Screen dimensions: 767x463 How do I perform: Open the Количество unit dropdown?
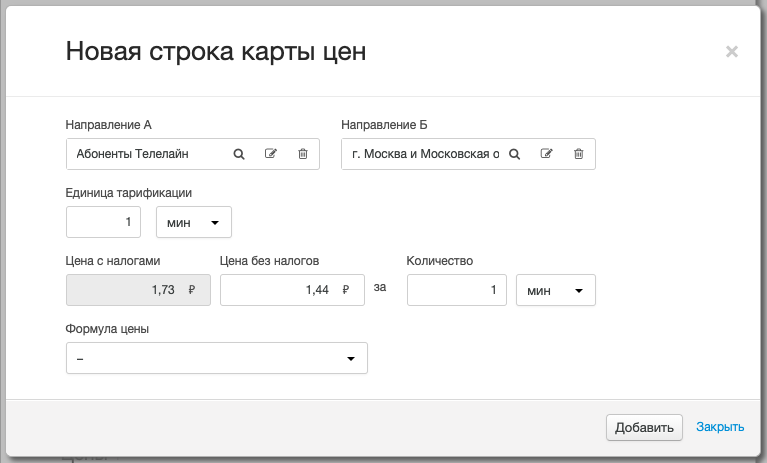(556, 290)
